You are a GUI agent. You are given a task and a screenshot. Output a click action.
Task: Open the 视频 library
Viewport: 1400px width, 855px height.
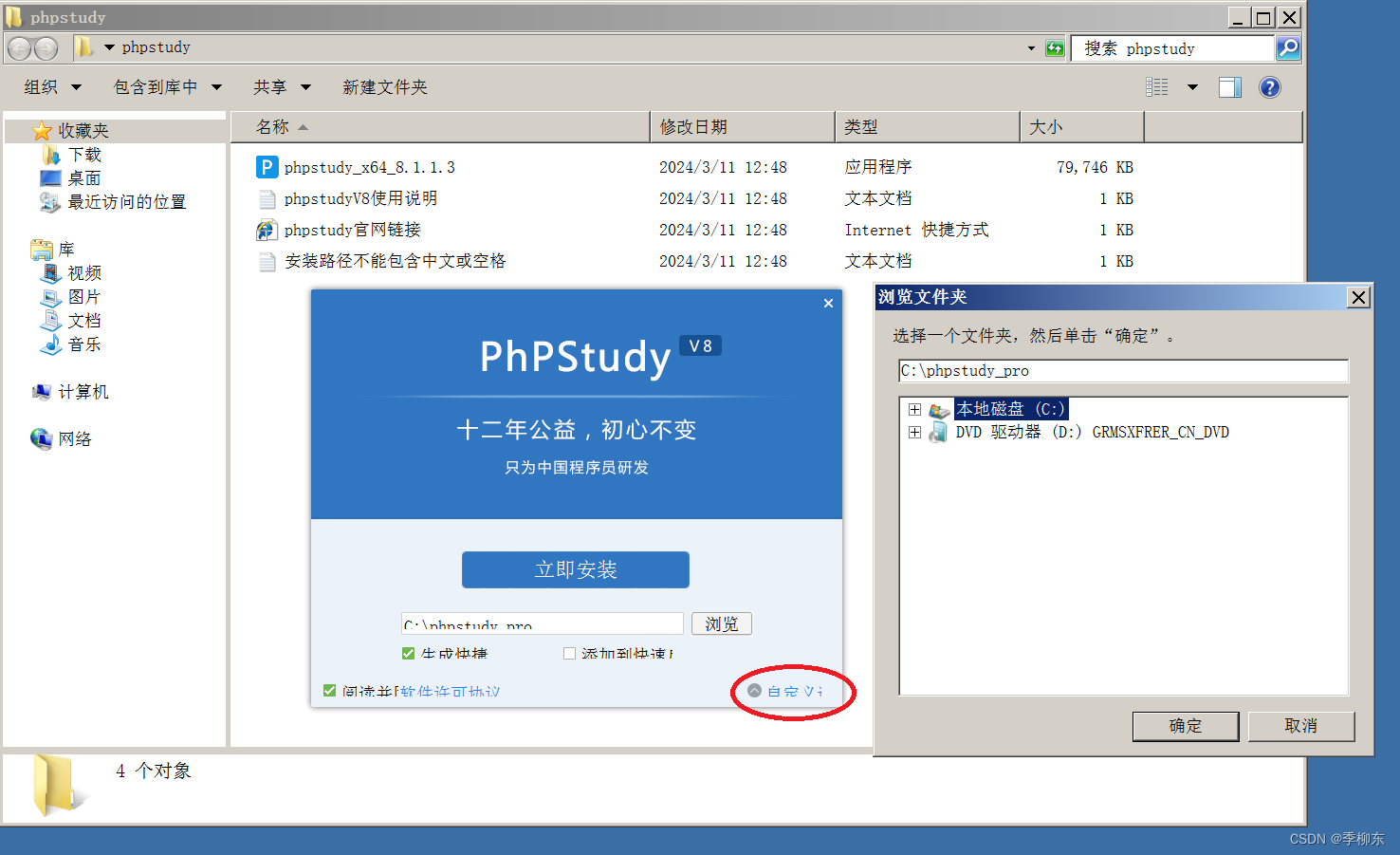(84, 273)
